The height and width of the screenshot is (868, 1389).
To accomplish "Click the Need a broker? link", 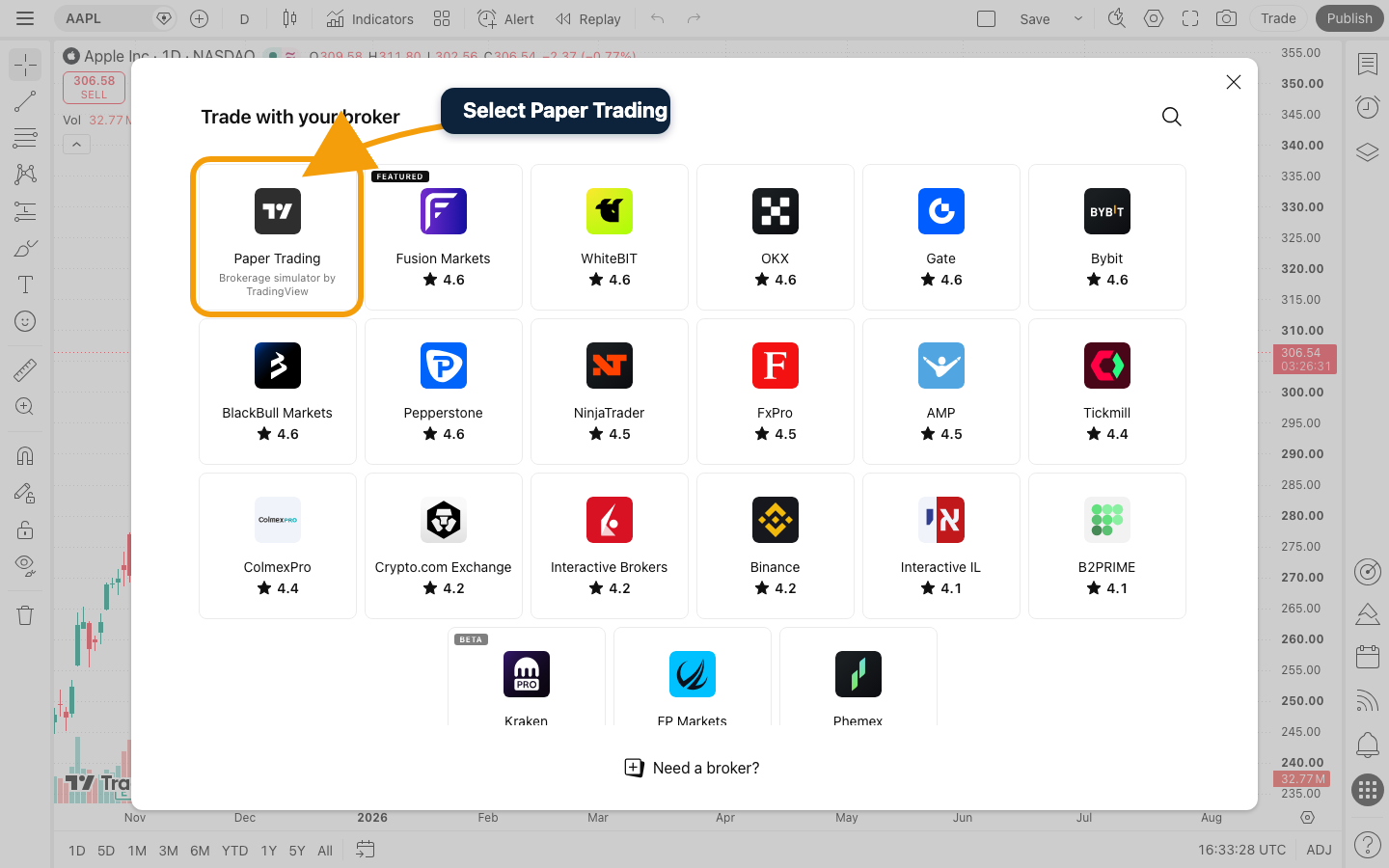I will (x=693, y=768).
